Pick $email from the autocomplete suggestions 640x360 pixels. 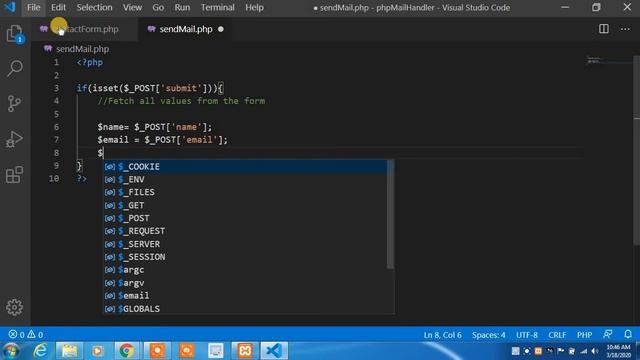pos(245,296)
